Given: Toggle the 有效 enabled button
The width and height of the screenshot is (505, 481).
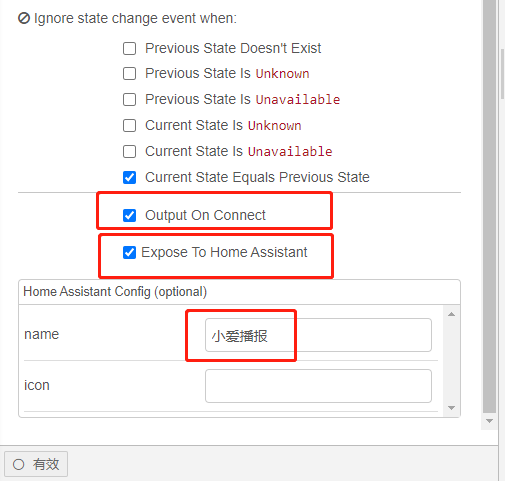Looking at the screenshot, I should coord(36,464).
